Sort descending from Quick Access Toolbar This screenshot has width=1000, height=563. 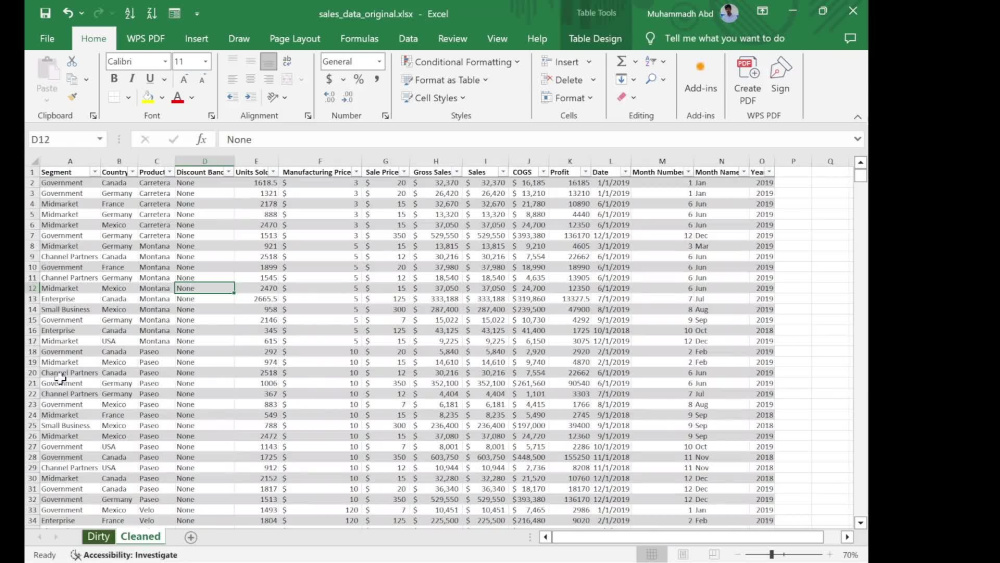click(152, 13)
